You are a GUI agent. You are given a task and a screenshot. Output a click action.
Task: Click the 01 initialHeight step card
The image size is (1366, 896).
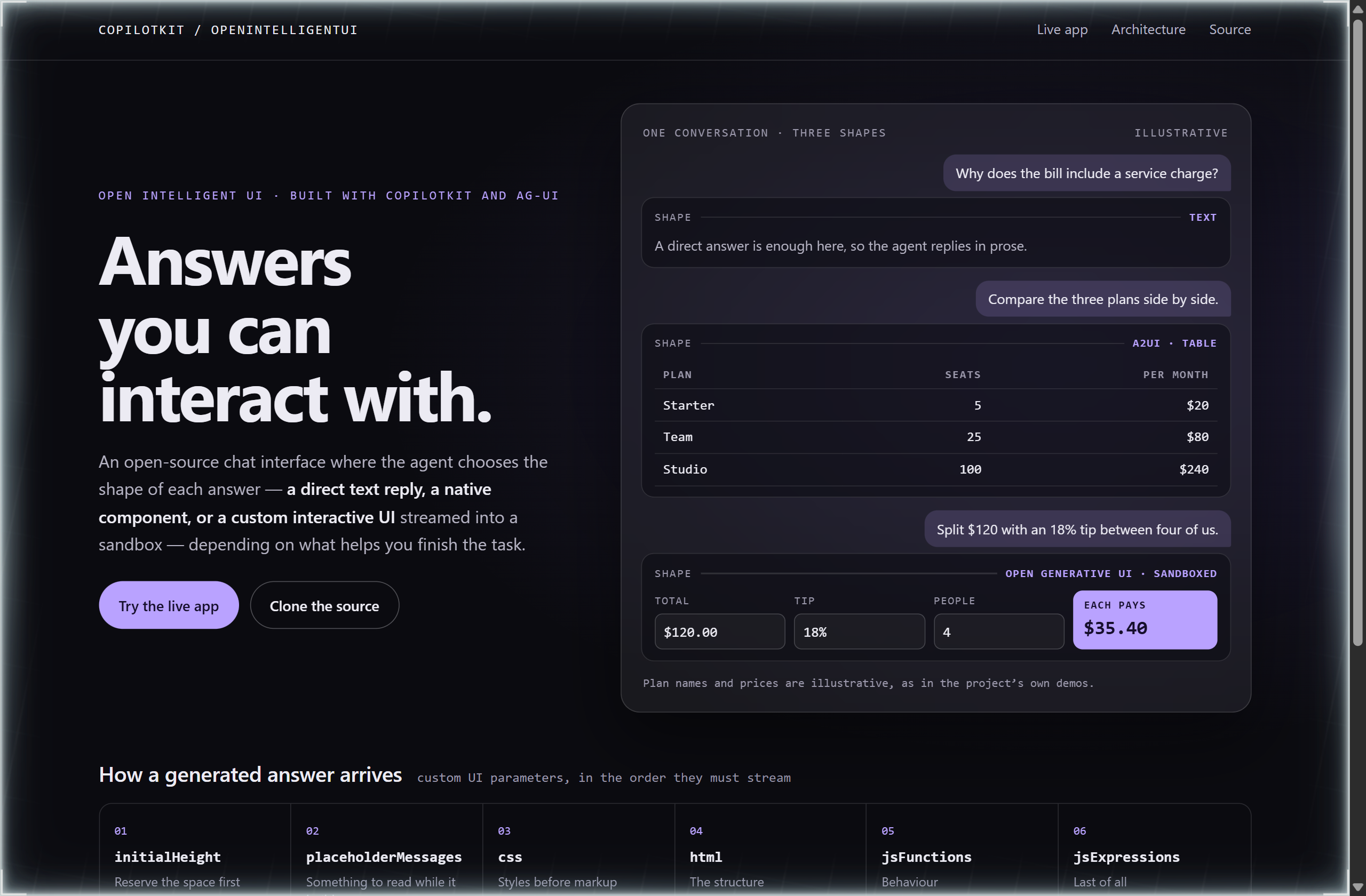(x=195, y=849)
